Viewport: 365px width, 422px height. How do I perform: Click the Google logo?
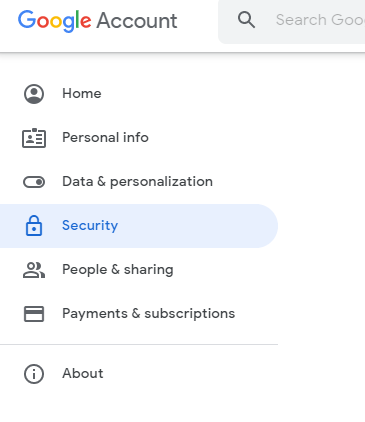[54, 21]
